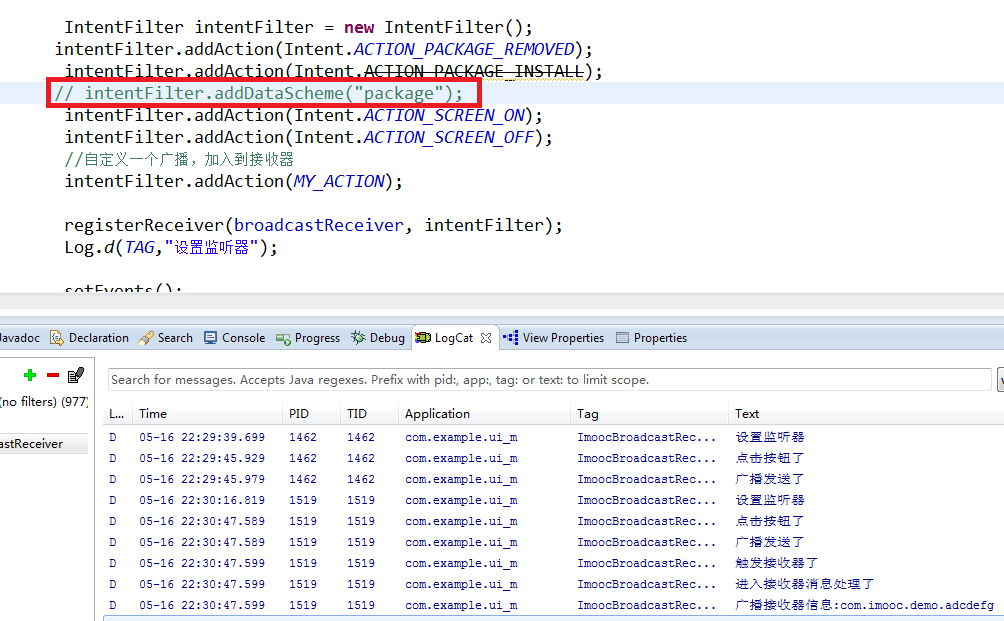Open the Declaration tab
This screenshot has width=1004, height=621.
click(x=90, y=338)
